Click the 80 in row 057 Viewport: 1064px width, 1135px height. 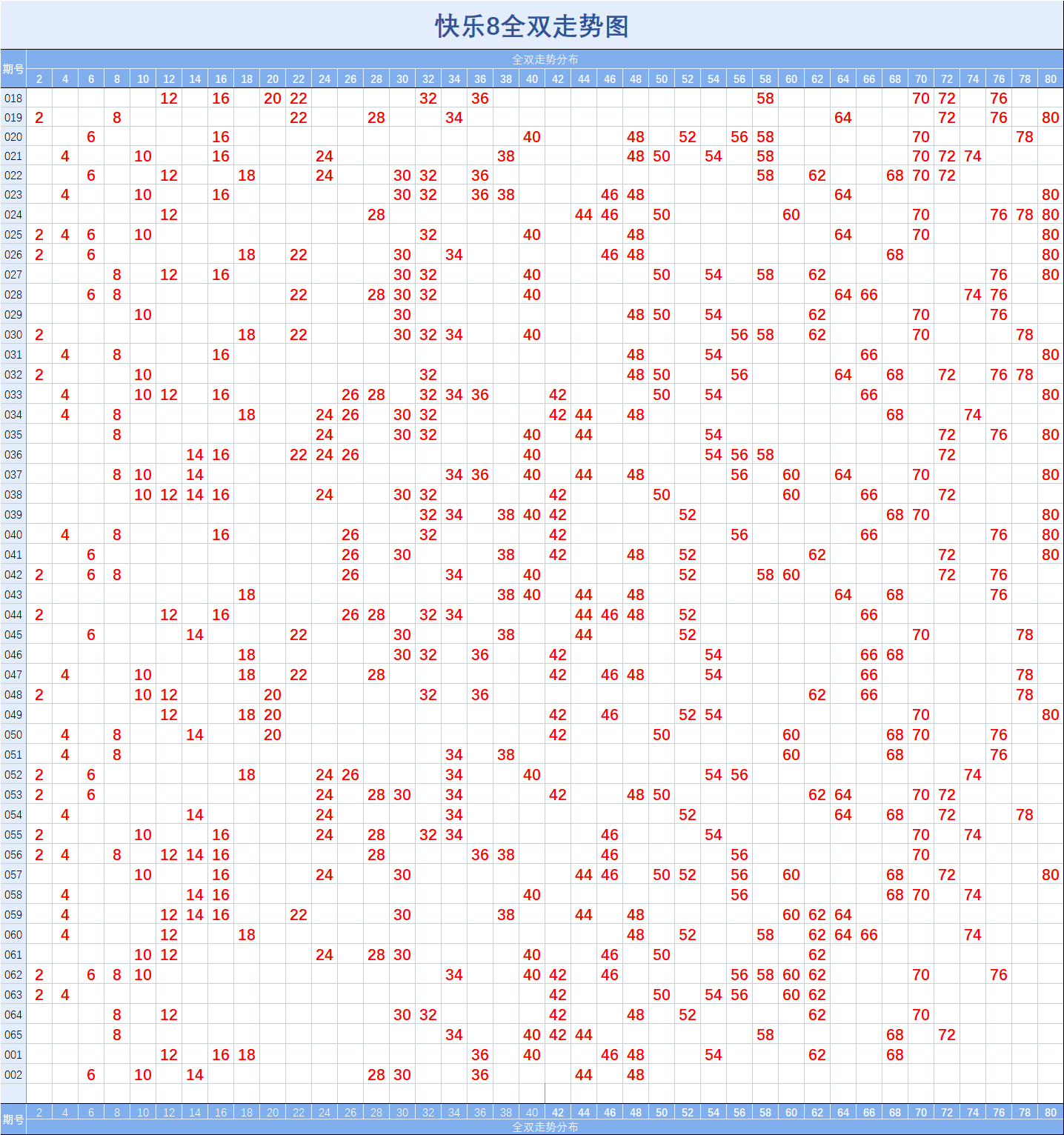coord(1051,874)
